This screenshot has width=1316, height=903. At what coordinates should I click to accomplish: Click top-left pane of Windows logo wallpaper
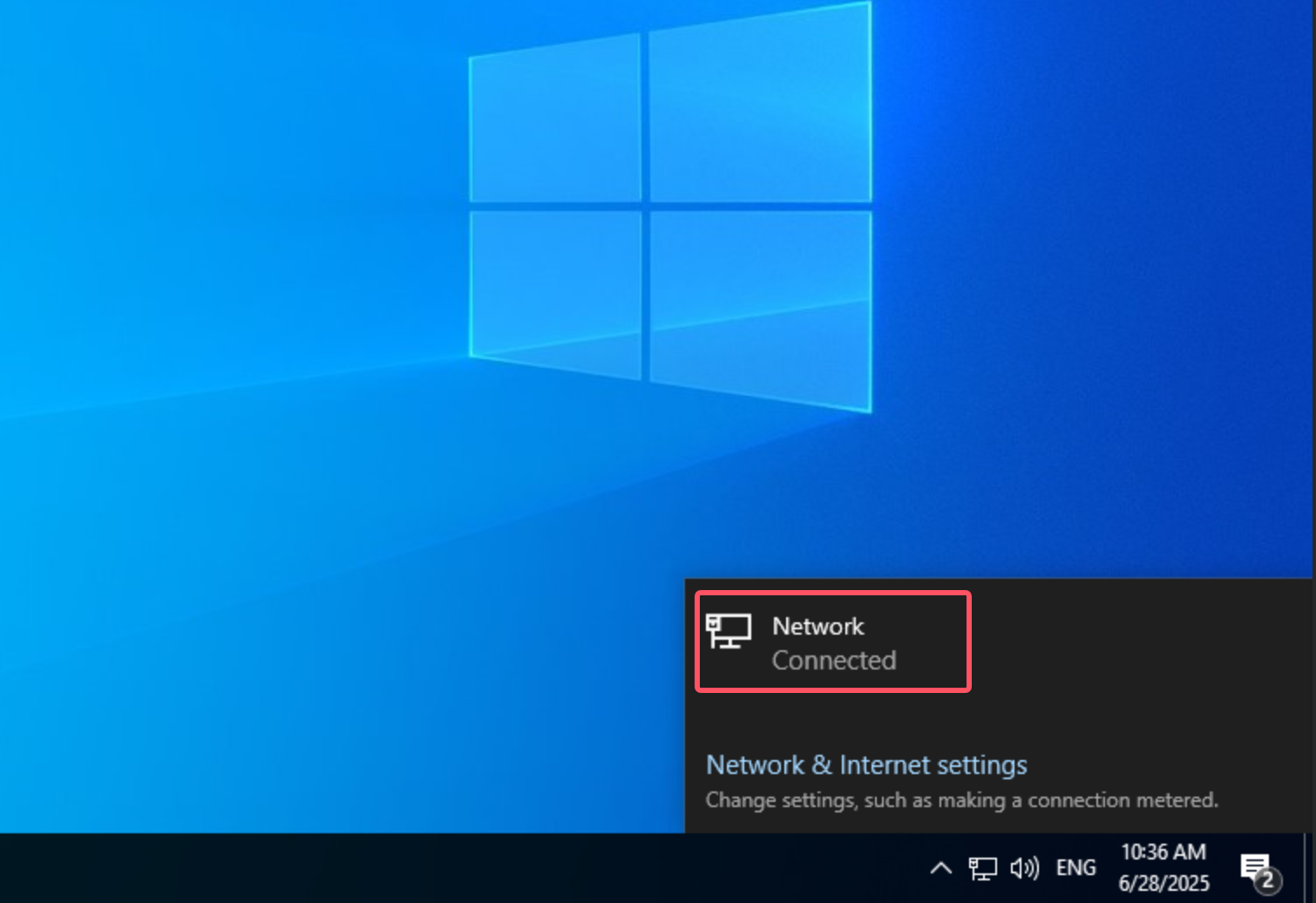[556, 122]
